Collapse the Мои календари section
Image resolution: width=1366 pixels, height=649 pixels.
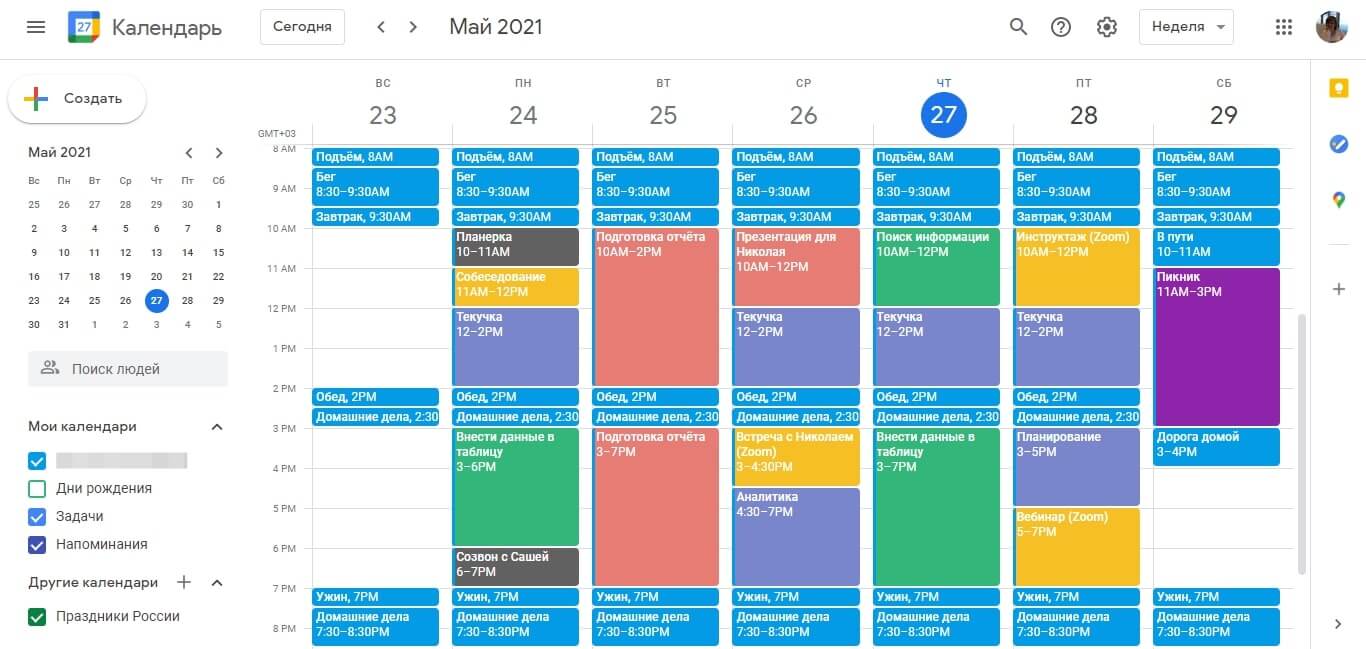(x=217, y=427)
